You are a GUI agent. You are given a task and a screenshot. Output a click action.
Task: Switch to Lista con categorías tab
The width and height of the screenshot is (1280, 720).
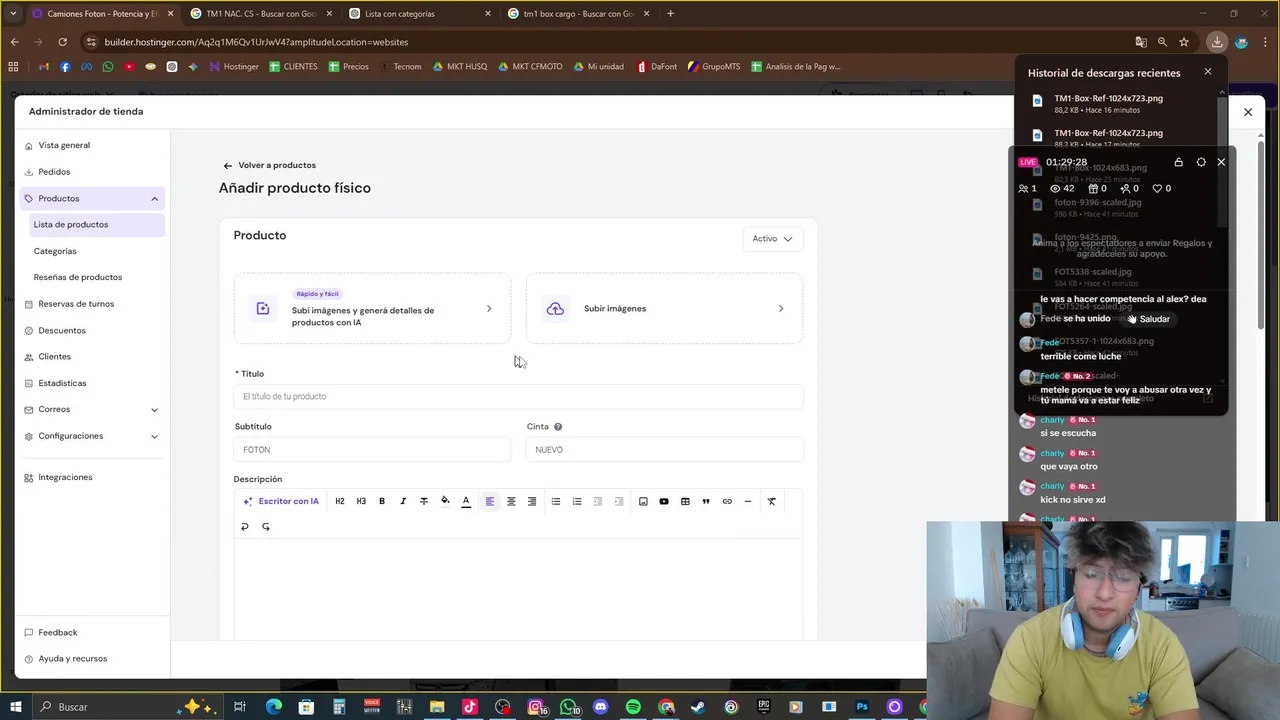pos(420,14)
